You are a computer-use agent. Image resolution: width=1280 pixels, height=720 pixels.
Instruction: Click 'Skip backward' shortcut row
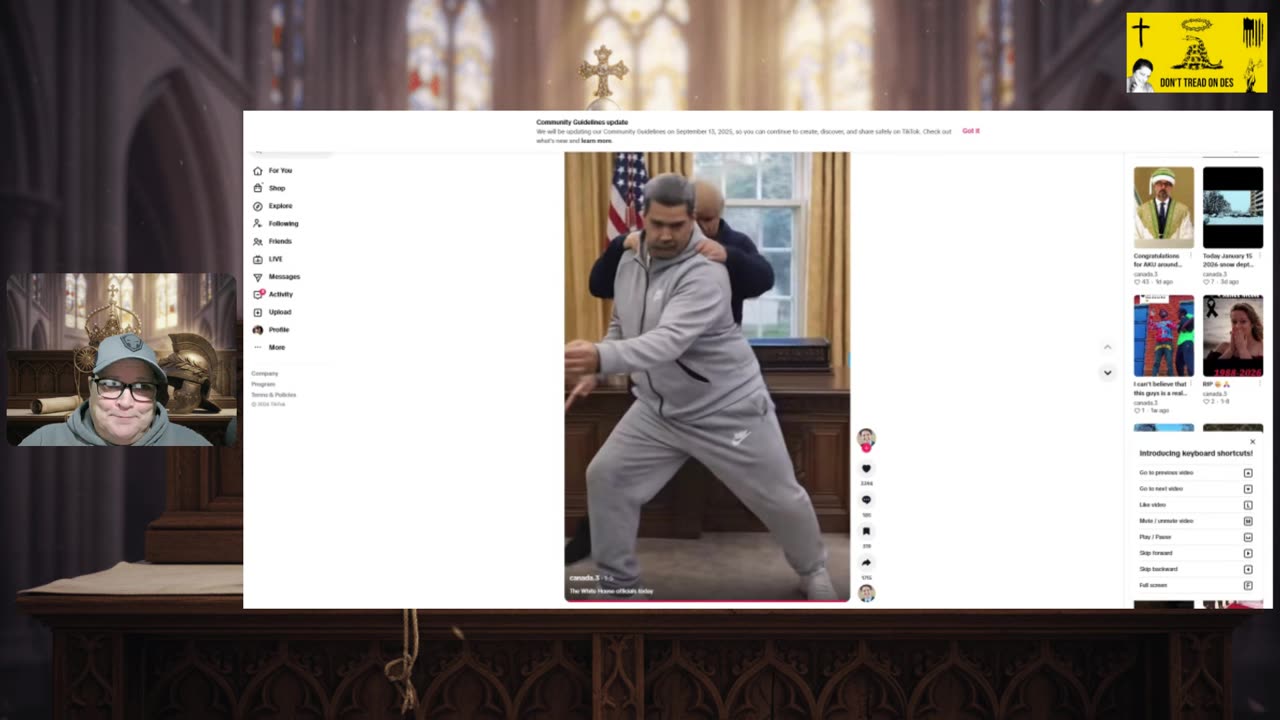1196,569
